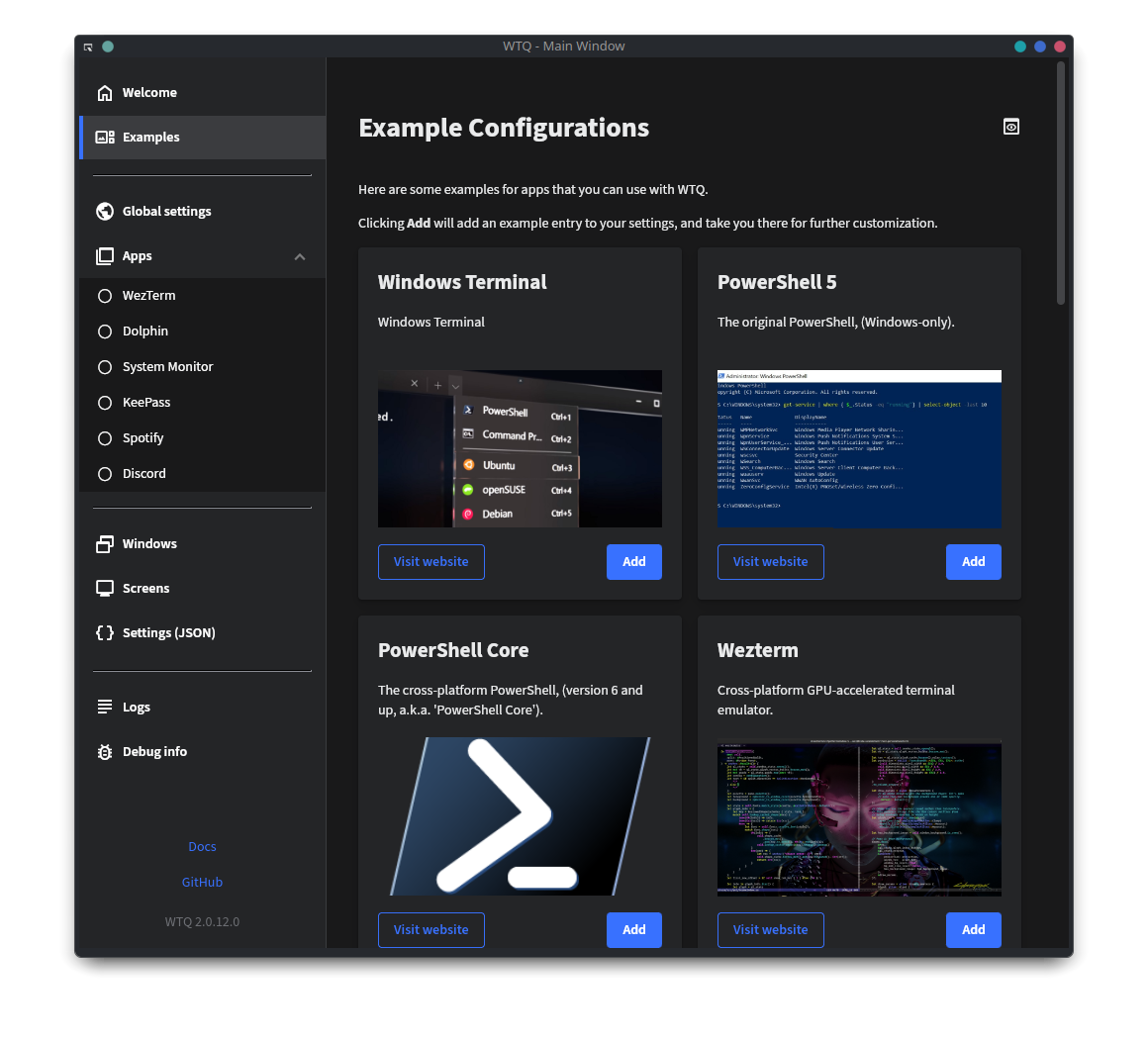Screen dimensions: 1148x1042
Task: Visit website for PowerShell Core
Action: coord(431,929)
